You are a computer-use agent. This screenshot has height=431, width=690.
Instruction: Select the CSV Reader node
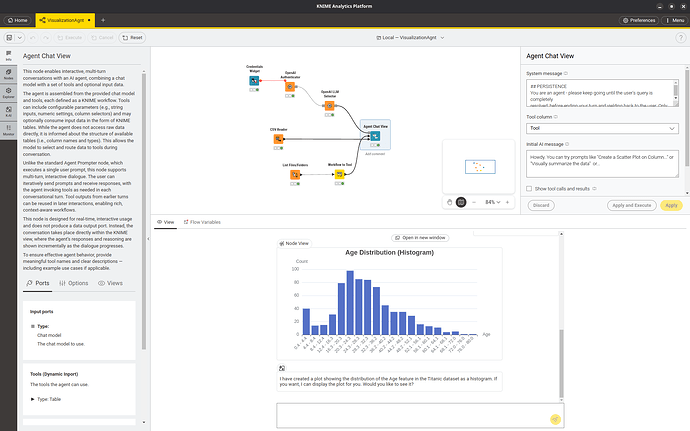click(278, 139)
